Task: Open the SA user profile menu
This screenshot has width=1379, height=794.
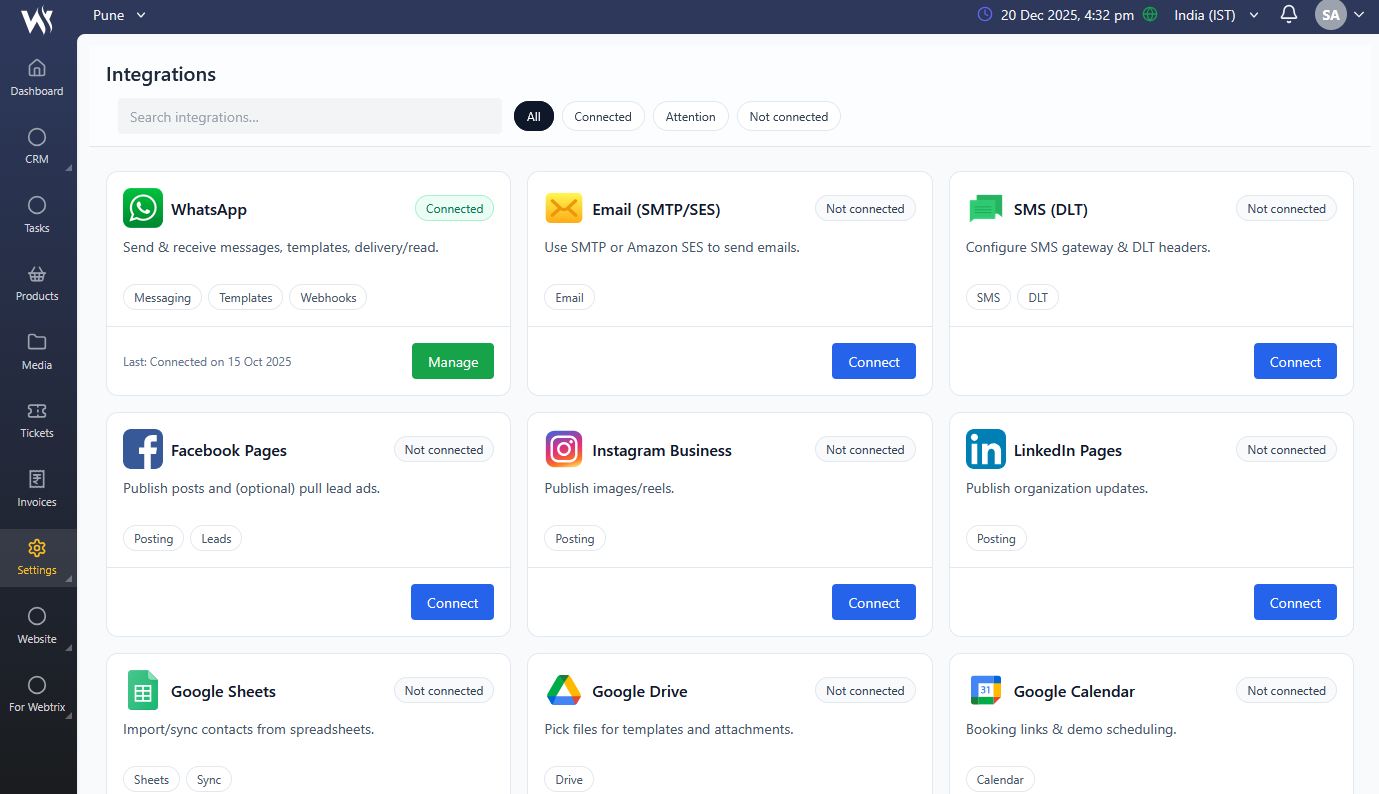Action: click(1340, 15)
